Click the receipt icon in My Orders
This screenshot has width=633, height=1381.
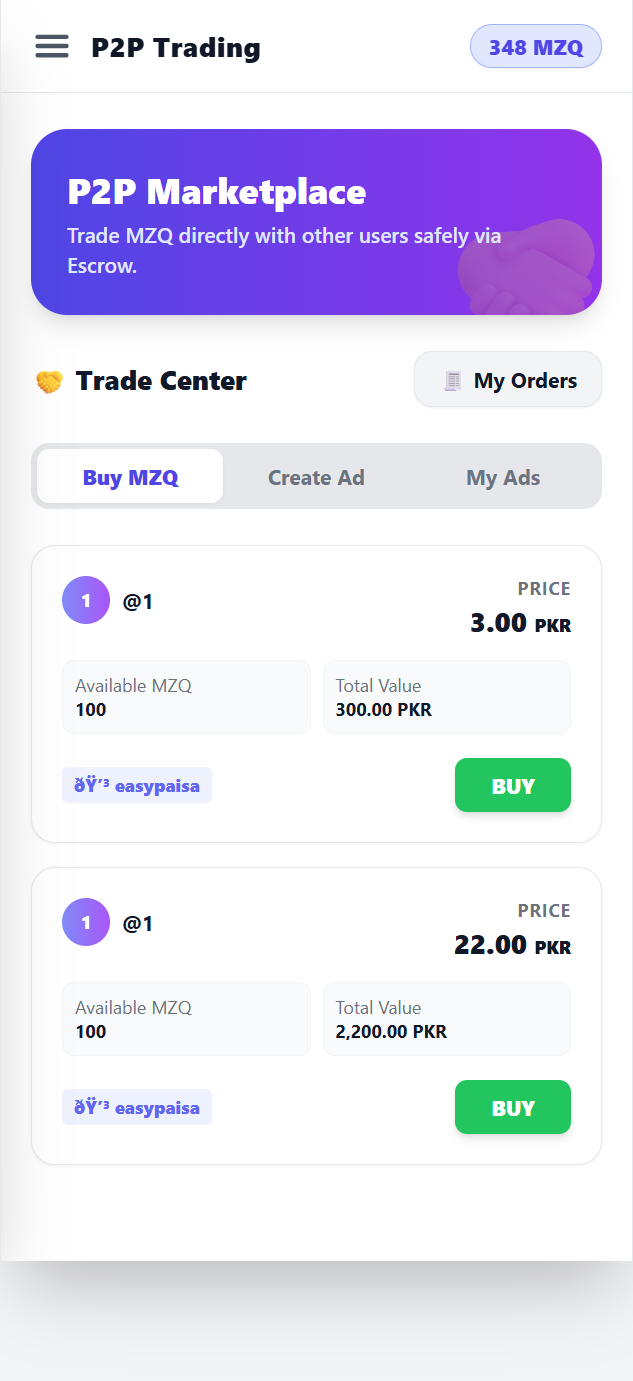click(453, 381)
